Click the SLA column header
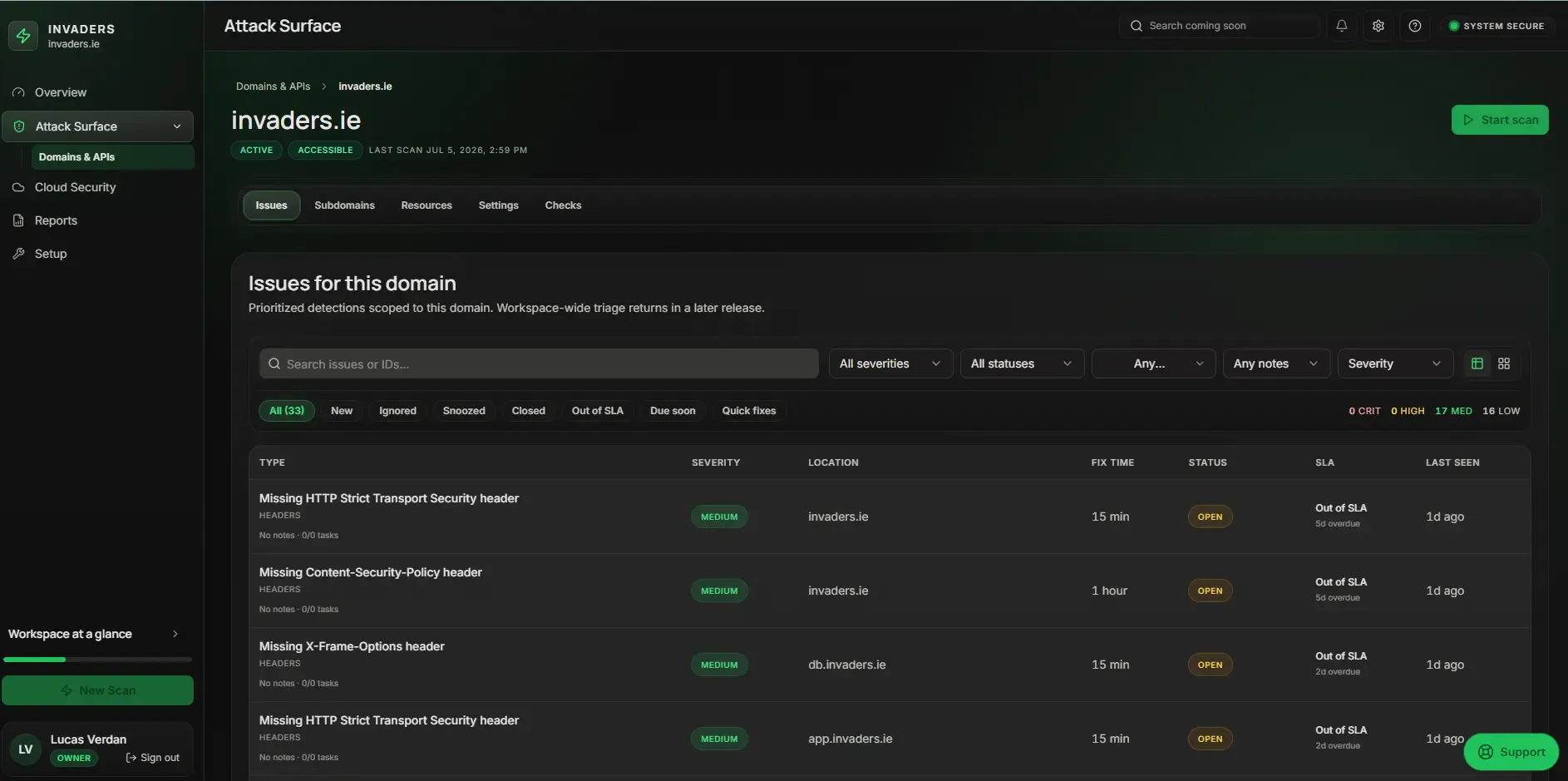The image size is (1568, 781). [x=1324, y=462]
